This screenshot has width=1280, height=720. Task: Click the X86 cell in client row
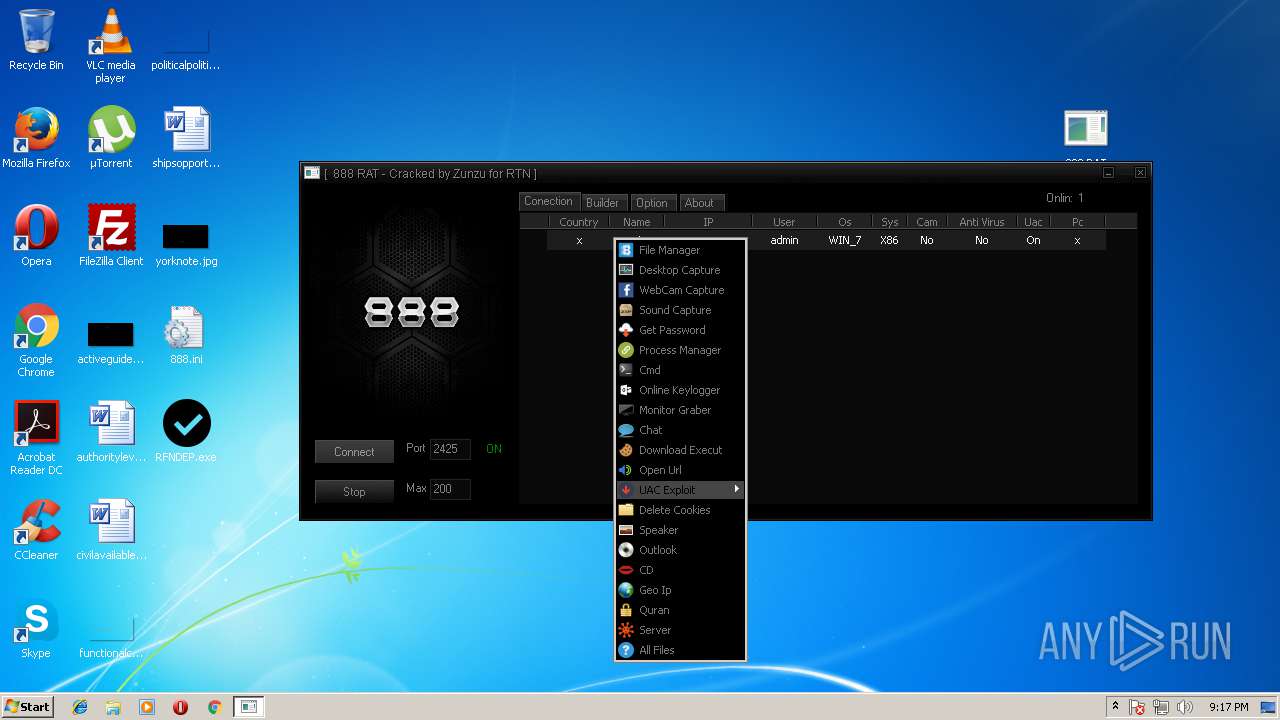tap(889, 240)
